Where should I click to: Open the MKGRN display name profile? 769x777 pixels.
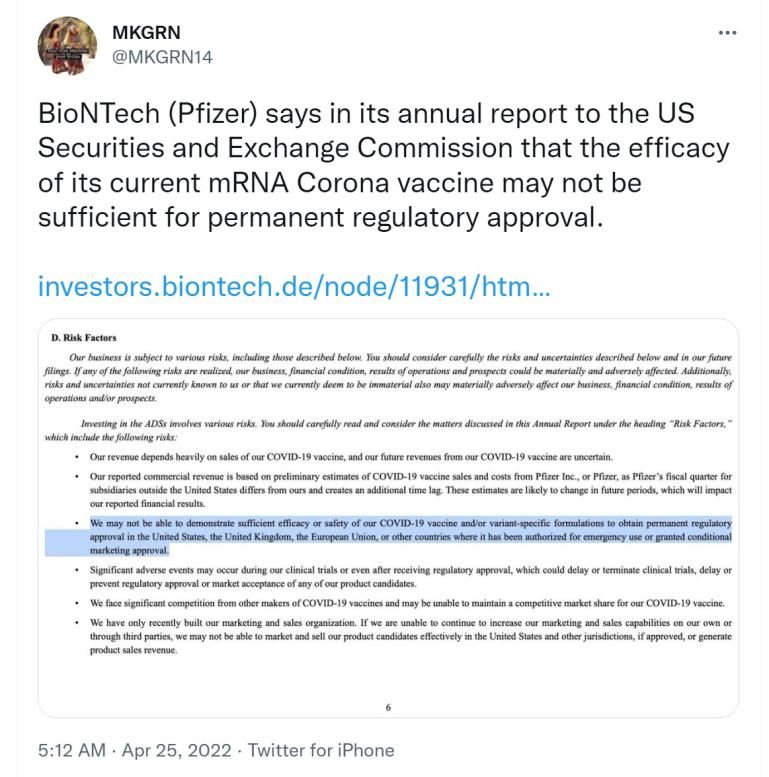pyautogui.click(x=146, y=32)
